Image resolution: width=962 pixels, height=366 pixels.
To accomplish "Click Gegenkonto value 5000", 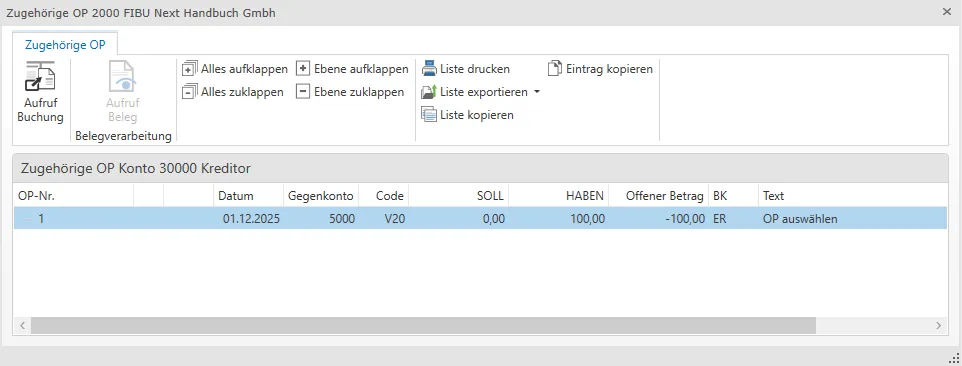I will pyautogui.click(x=342, y=218).
